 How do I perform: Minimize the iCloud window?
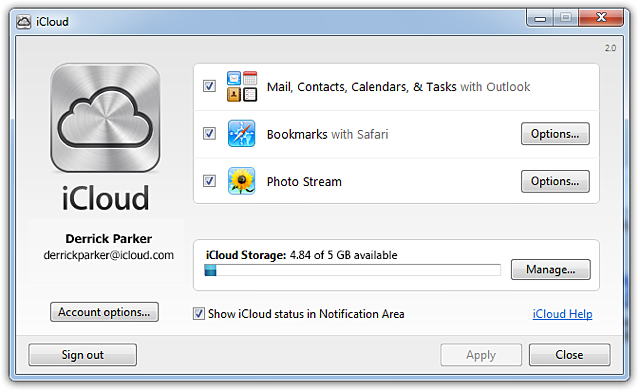tap(540, 18)
